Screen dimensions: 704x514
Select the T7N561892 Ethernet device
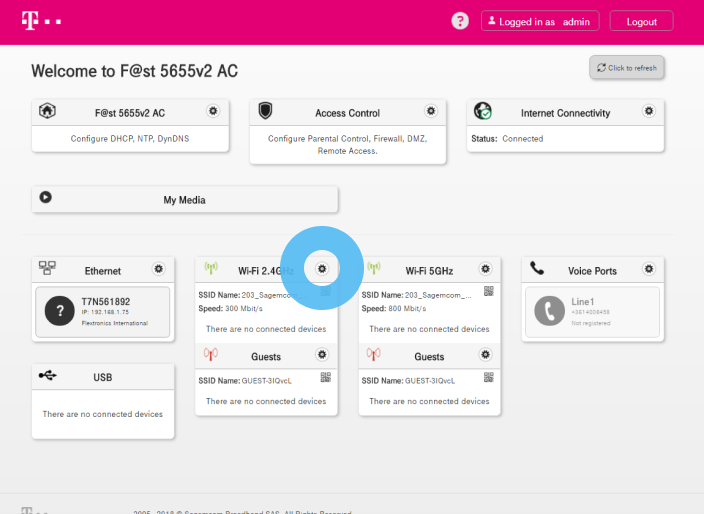coord(102,311)
